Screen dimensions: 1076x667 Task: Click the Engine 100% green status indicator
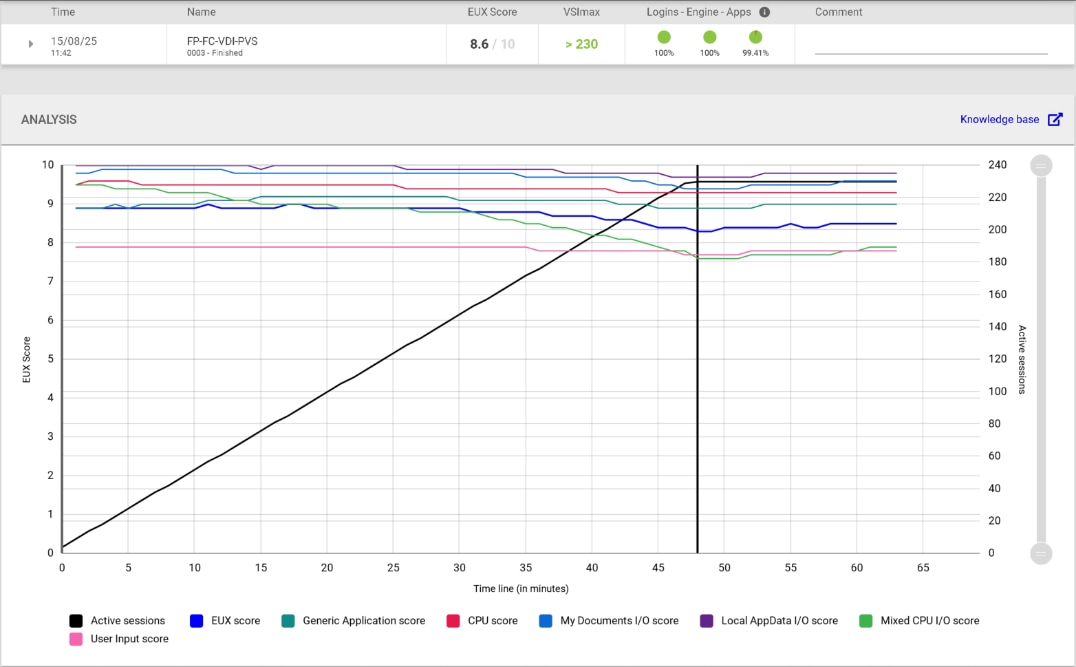710,37
